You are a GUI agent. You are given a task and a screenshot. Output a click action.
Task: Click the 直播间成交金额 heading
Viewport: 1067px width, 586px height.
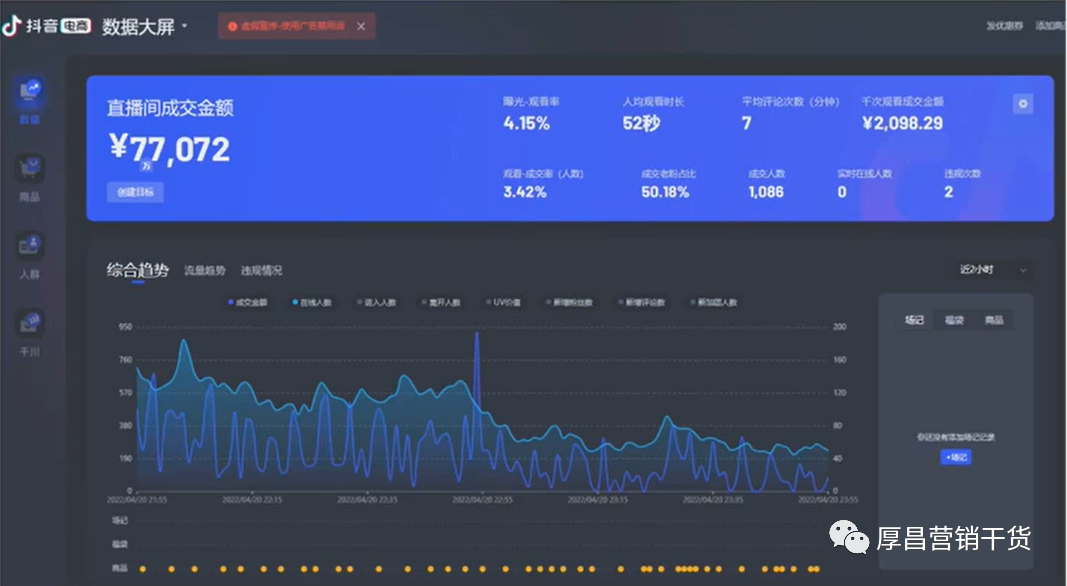tap(170, 108)
